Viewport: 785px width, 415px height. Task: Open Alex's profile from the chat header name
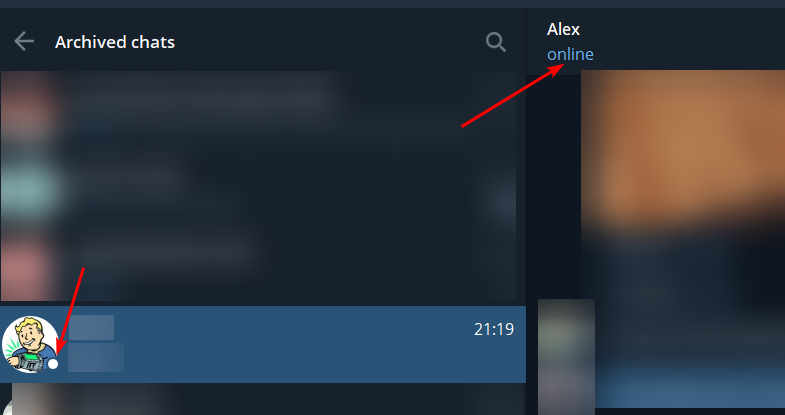pos(563,29)
